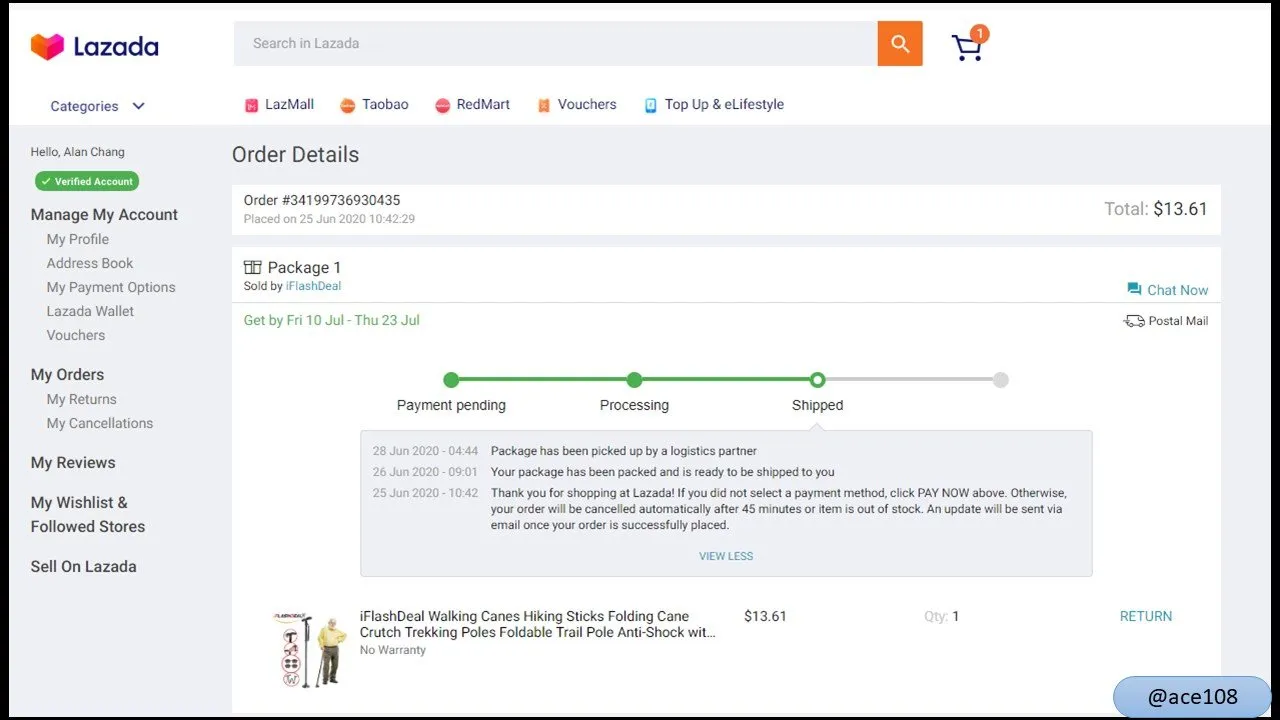The height and width of the screenshot is (720, 1280).
Task: Open the shopping cart icon
Action: pos(967,48)
